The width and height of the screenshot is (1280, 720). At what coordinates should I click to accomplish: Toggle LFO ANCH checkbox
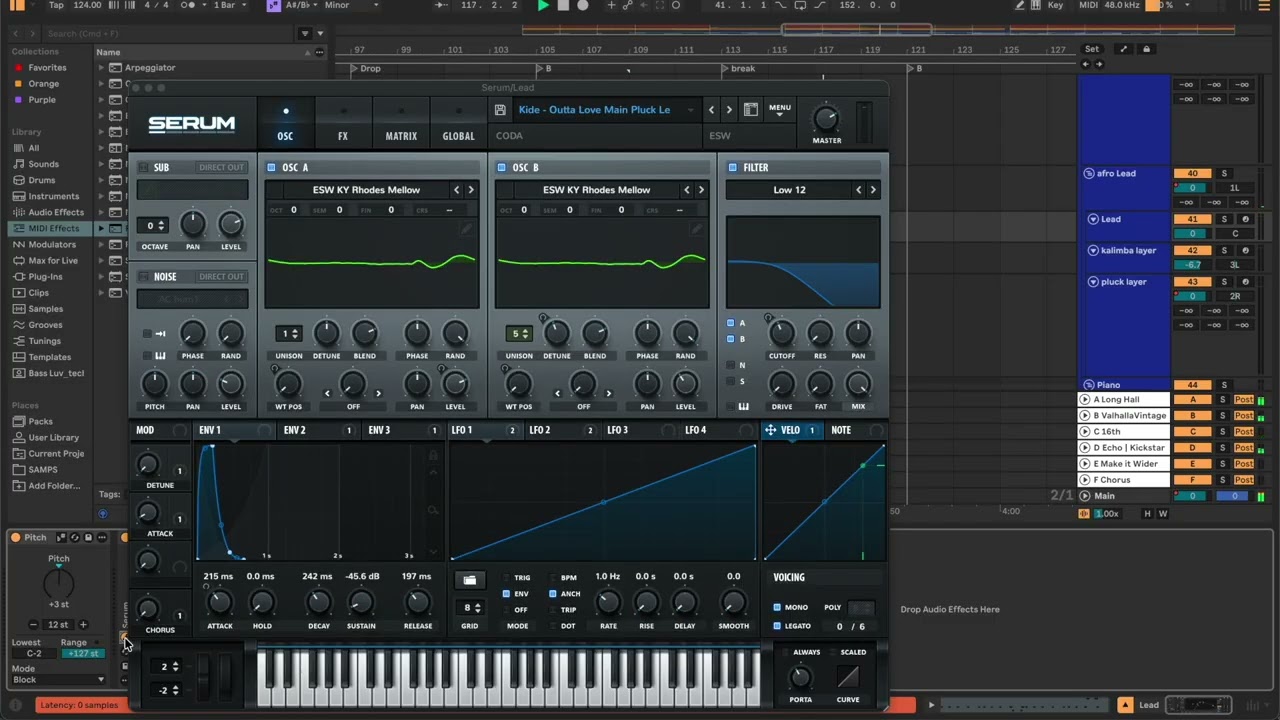click(x=552, y=594)
